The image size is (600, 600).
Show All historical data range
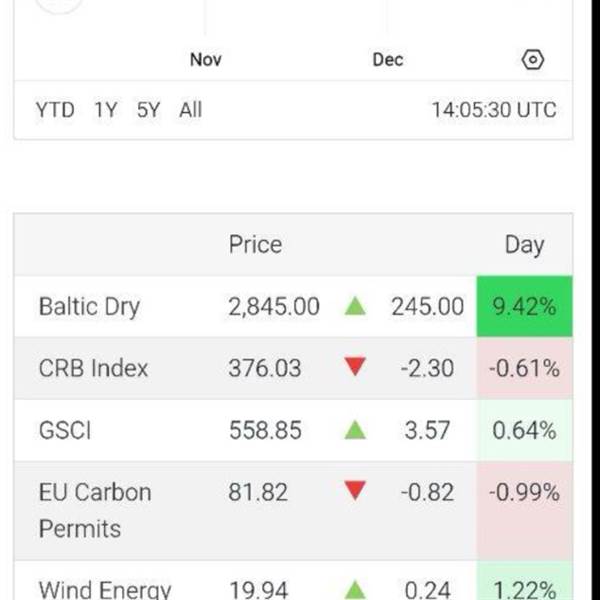[190, 110]
